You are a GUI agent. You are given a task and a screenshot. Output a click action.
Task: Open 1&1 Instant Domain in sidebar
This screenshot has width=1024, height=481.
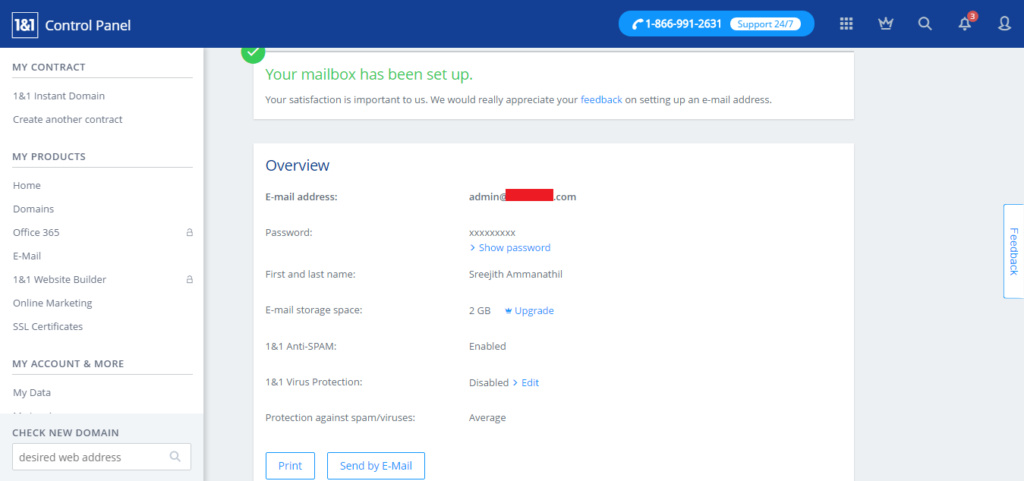click(59, 96)
